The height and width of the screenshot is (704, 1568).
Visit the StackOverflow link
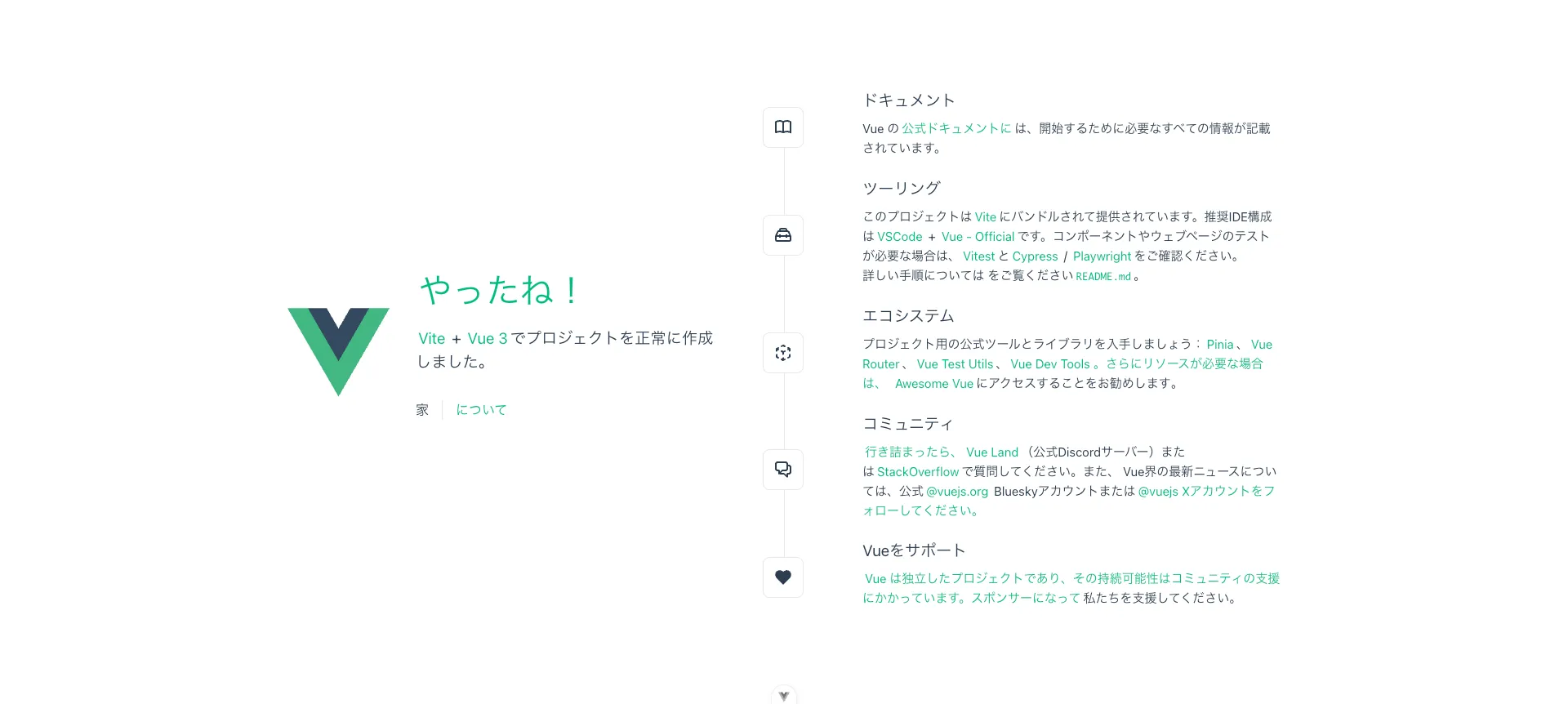tap(917, 472)
